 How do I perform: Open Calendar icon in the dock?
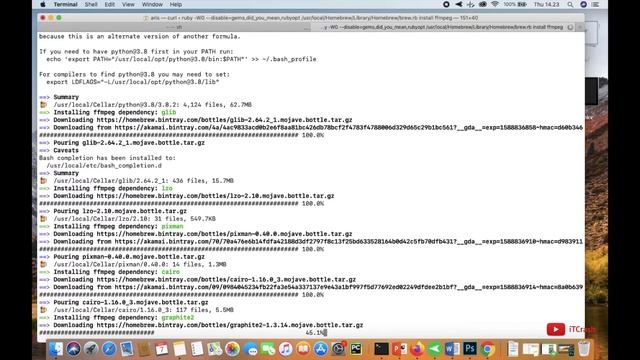coord(162,349)
